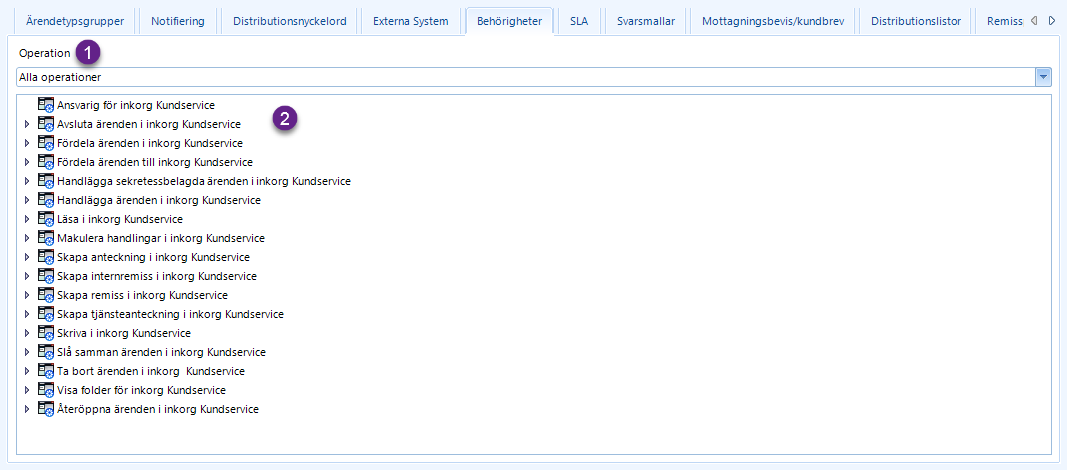This screenshot has height=470, width=1067.
Task: Select Läsa i inkorg Kundservice text
Action: point(120,220)
